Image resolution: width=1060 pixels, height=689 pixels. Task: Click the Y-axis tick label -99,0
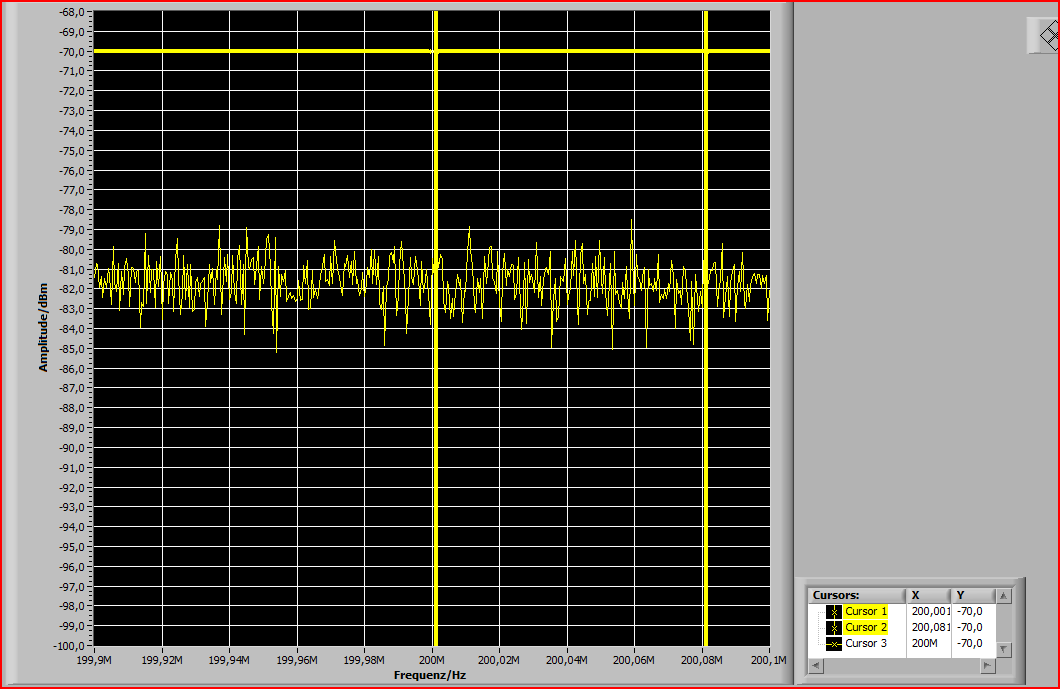pos(72,626)
